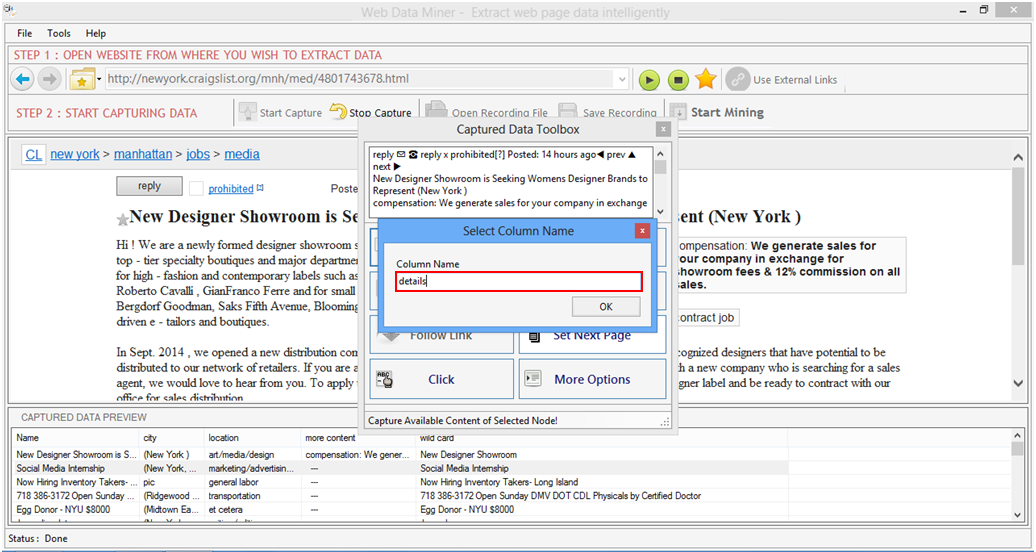The height and width of the screenshot is (552, 1036).
Task: Click the gold star bookmark icon
Action: coord(706,79)
